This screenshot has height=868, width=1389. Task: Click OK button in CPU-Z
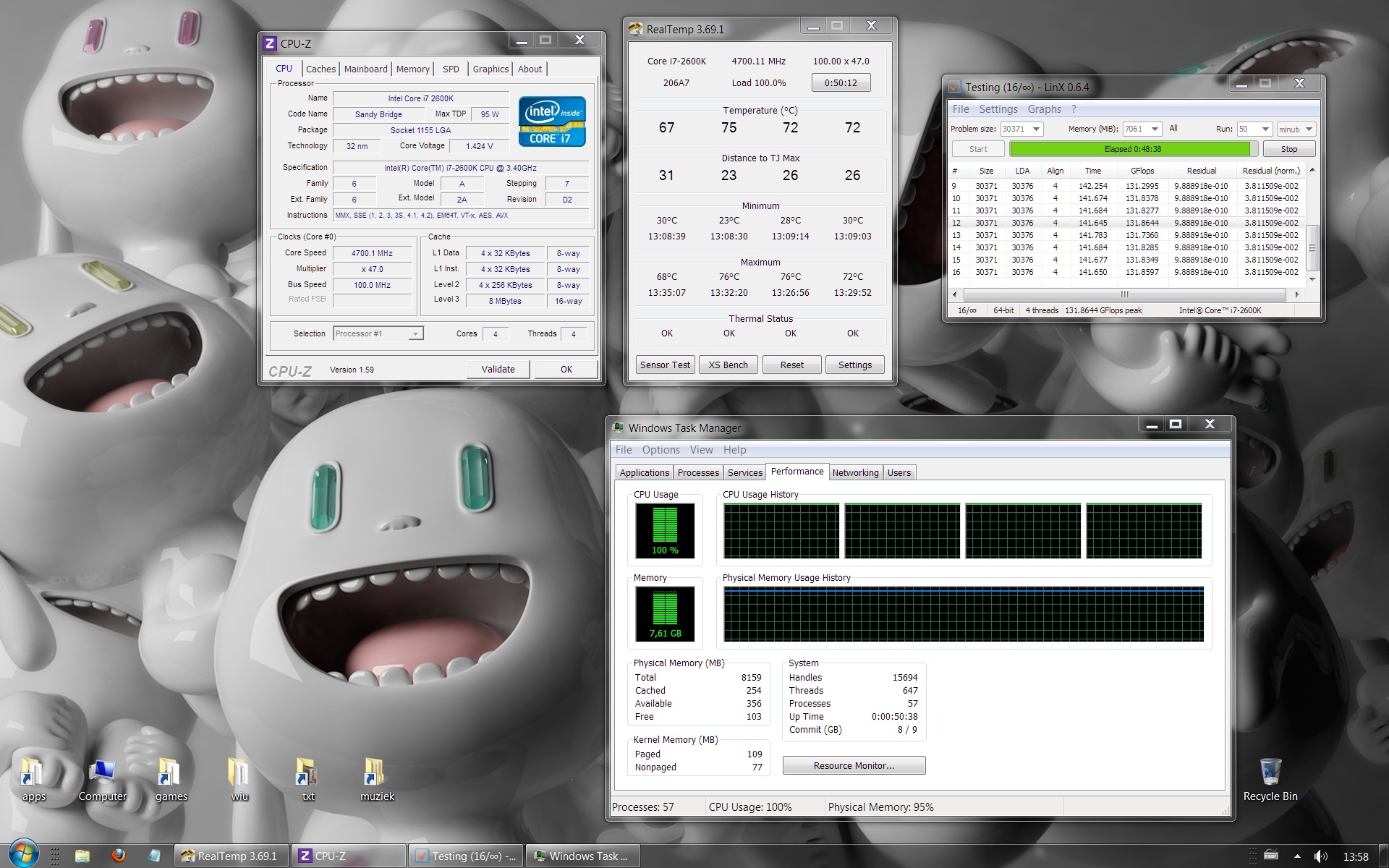coord(566,369)
